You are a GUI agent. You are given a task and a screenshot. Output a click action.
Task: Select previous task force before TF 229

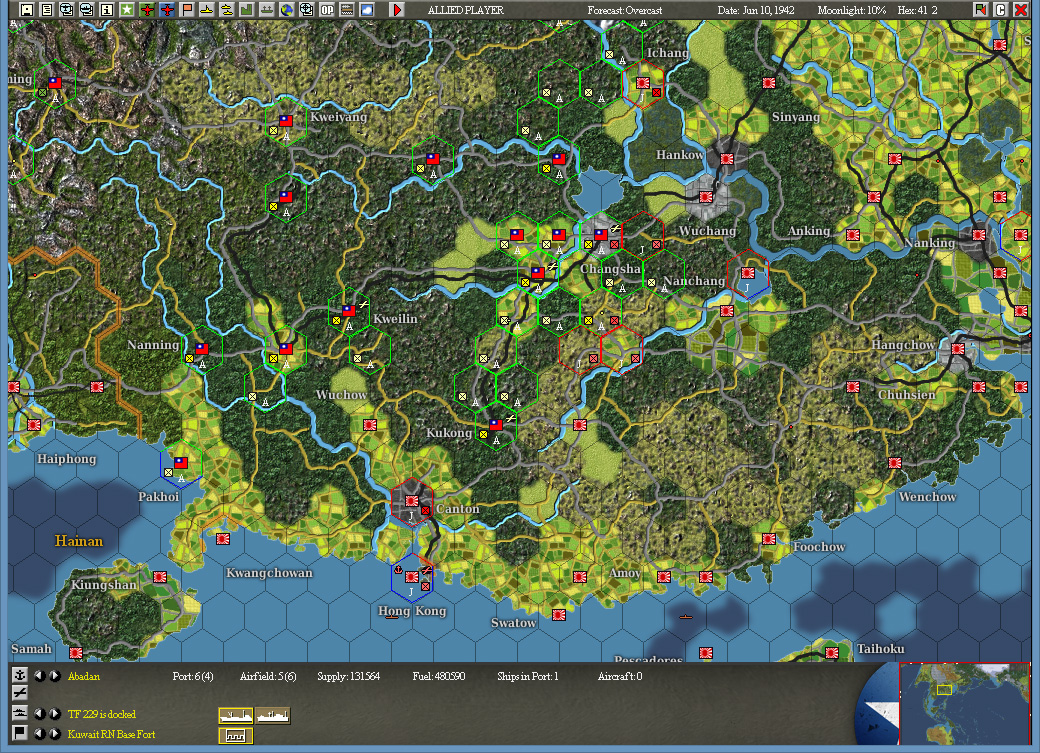(40, 714)
